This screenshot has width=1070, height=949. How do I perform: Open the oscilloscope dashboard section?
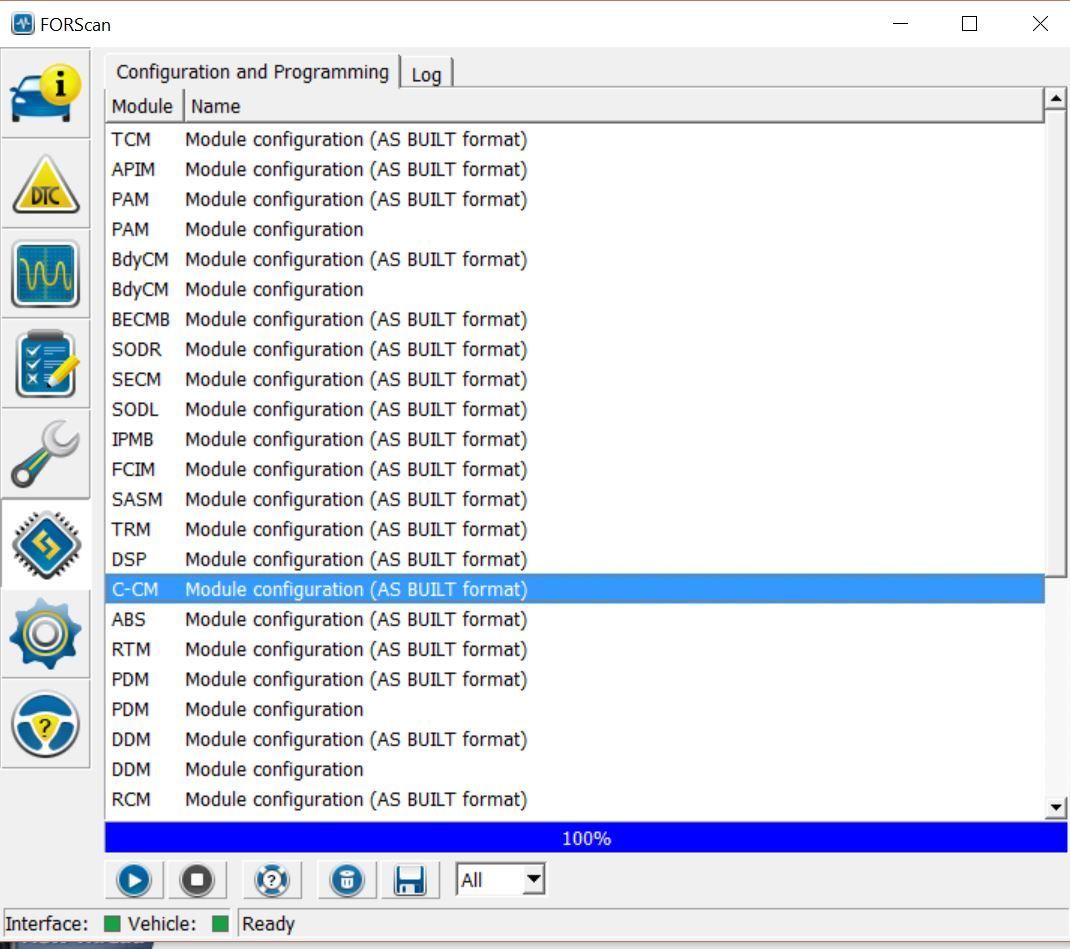click(46, 274)
